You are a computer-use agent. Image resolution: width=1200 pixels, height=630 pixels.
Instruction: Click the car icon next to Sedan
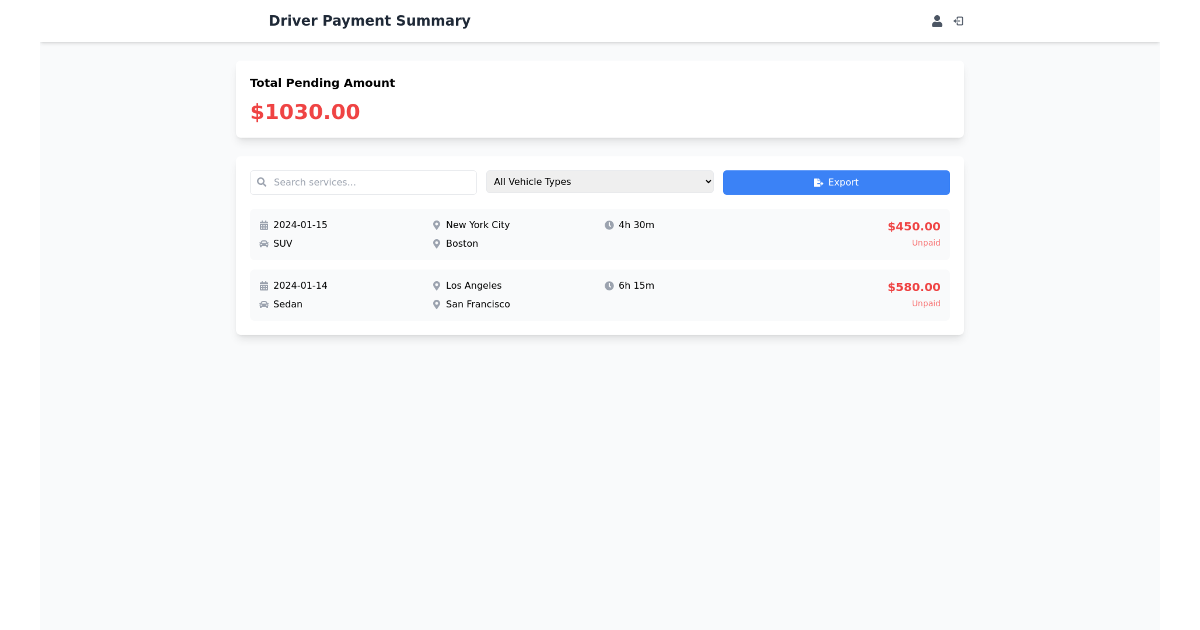click(x=264, y=304)
